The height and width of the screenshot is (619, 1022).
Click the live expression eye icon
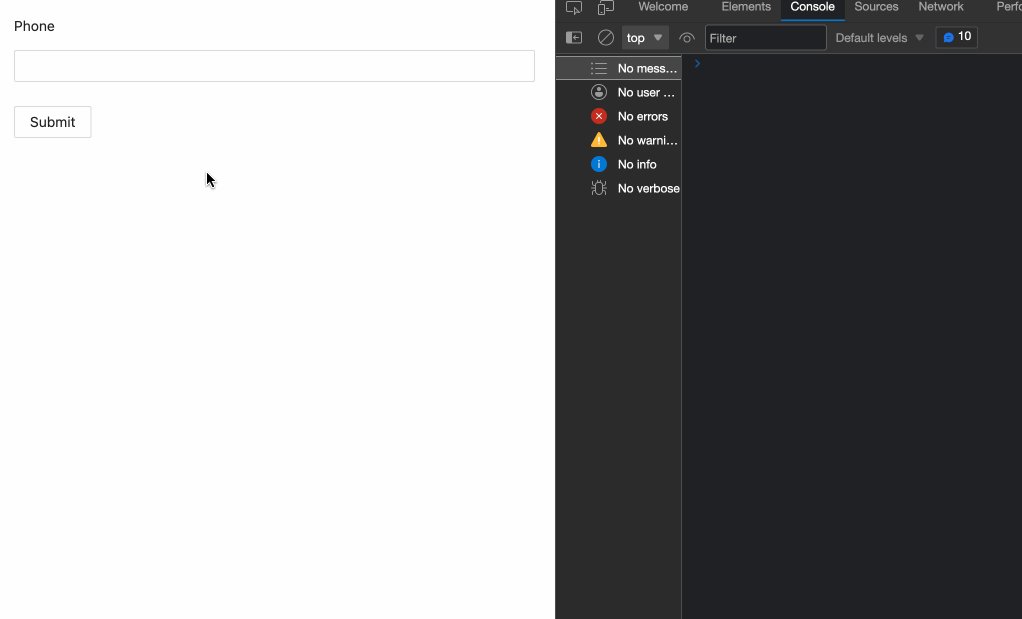coord(687,38)
